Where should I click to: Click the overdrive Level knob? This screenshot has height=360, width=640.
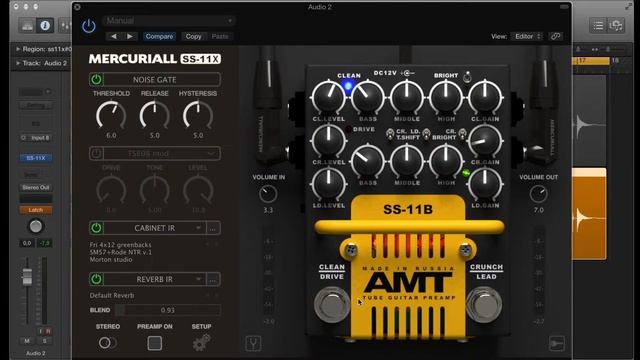click(198, 189)
